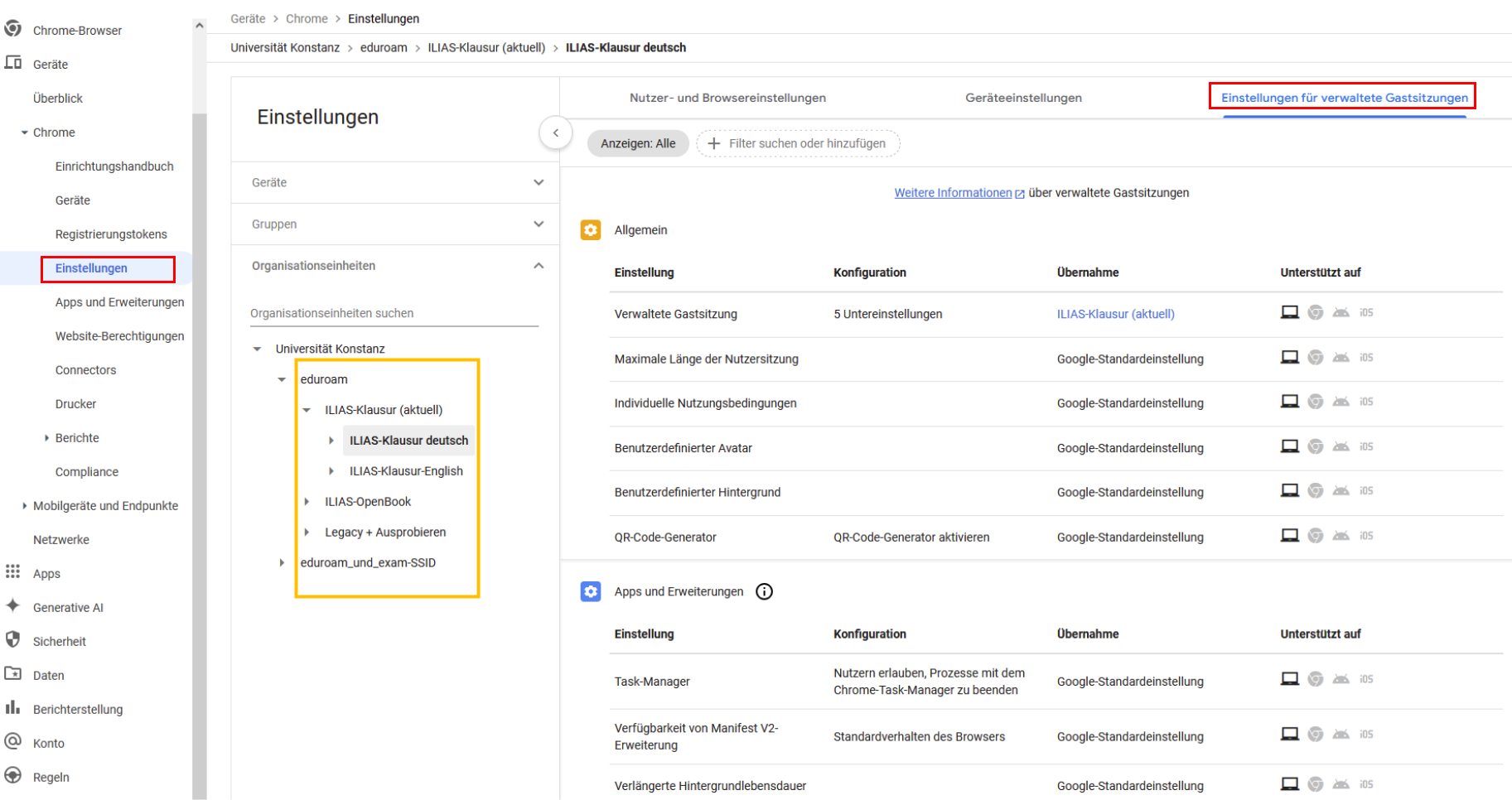Viewport: 1512px width, 800px height.
Task: Click the plus icon in the filter field
Action: tap(713, 143)
